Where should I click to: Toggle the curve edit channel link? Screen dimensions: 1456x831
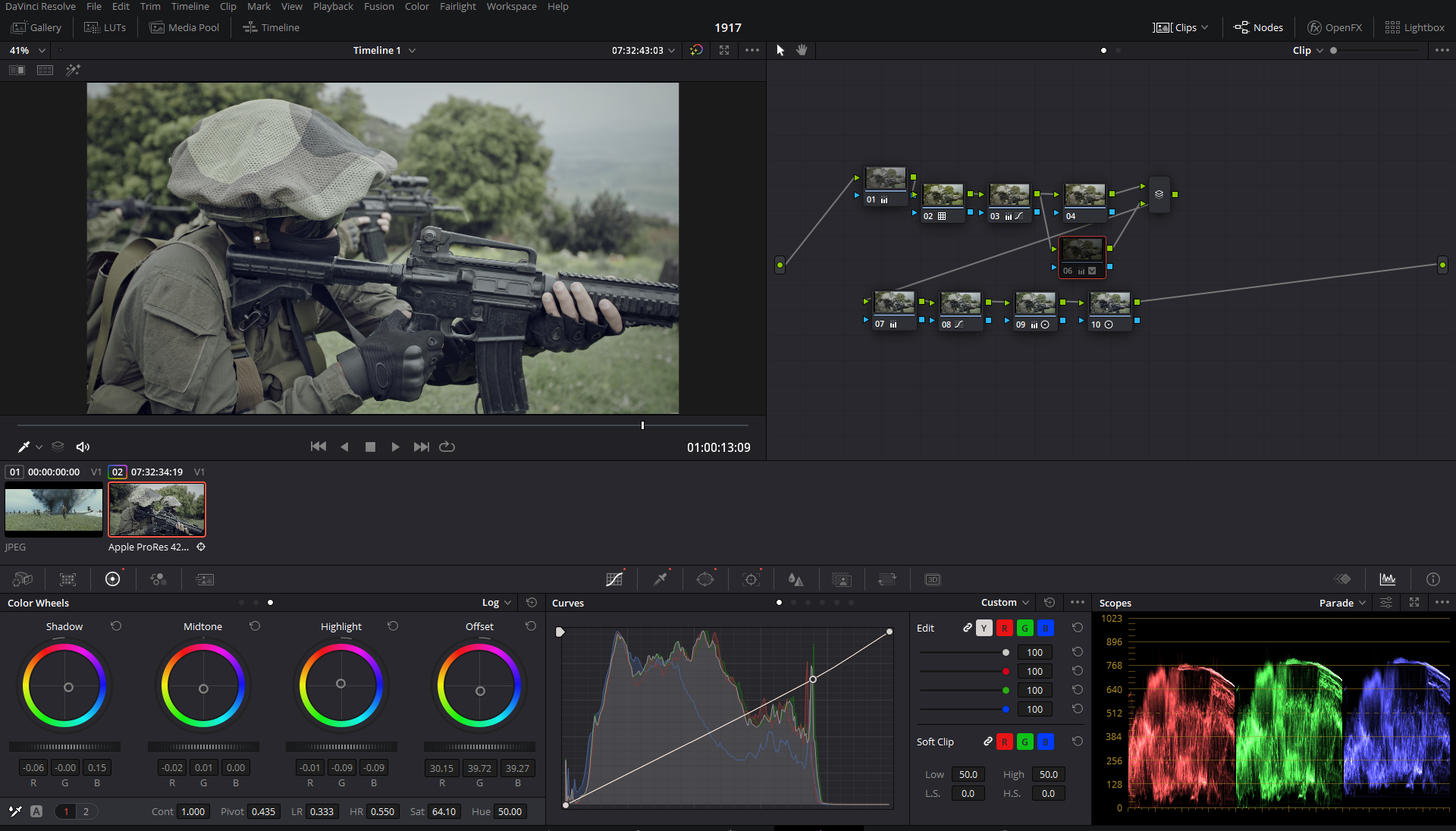(968, 628)
